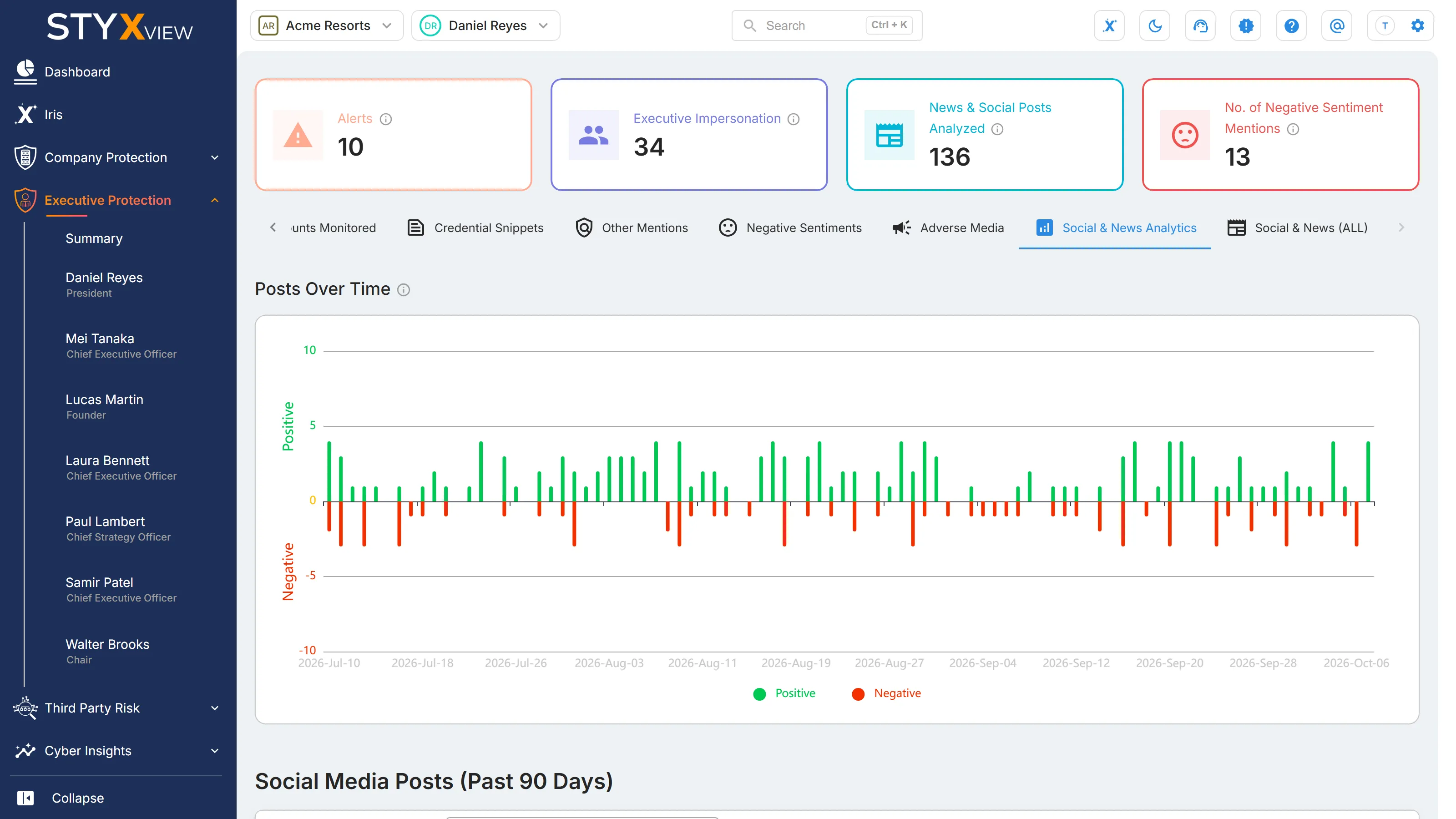Open the Iris X icon in top toolbar

[x=1109, y=25]
